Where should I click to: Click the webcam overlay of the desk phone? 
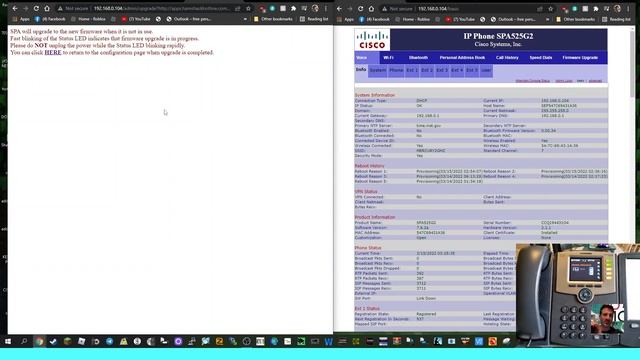(x=578, y=296)
